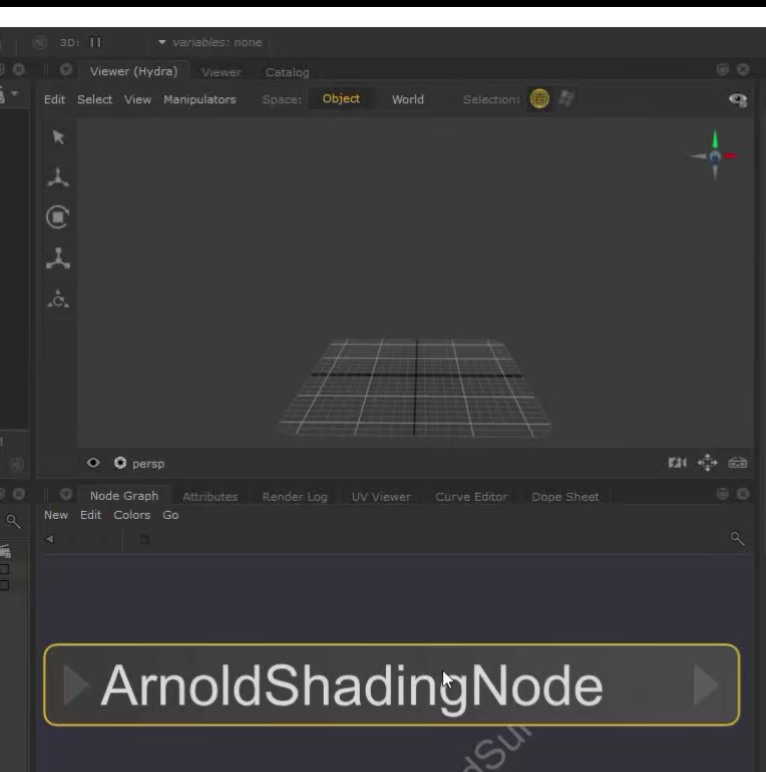Screen dimensions: 766x772
Task: Open the variables: none dropdown
Action: [x=210, y=43]
